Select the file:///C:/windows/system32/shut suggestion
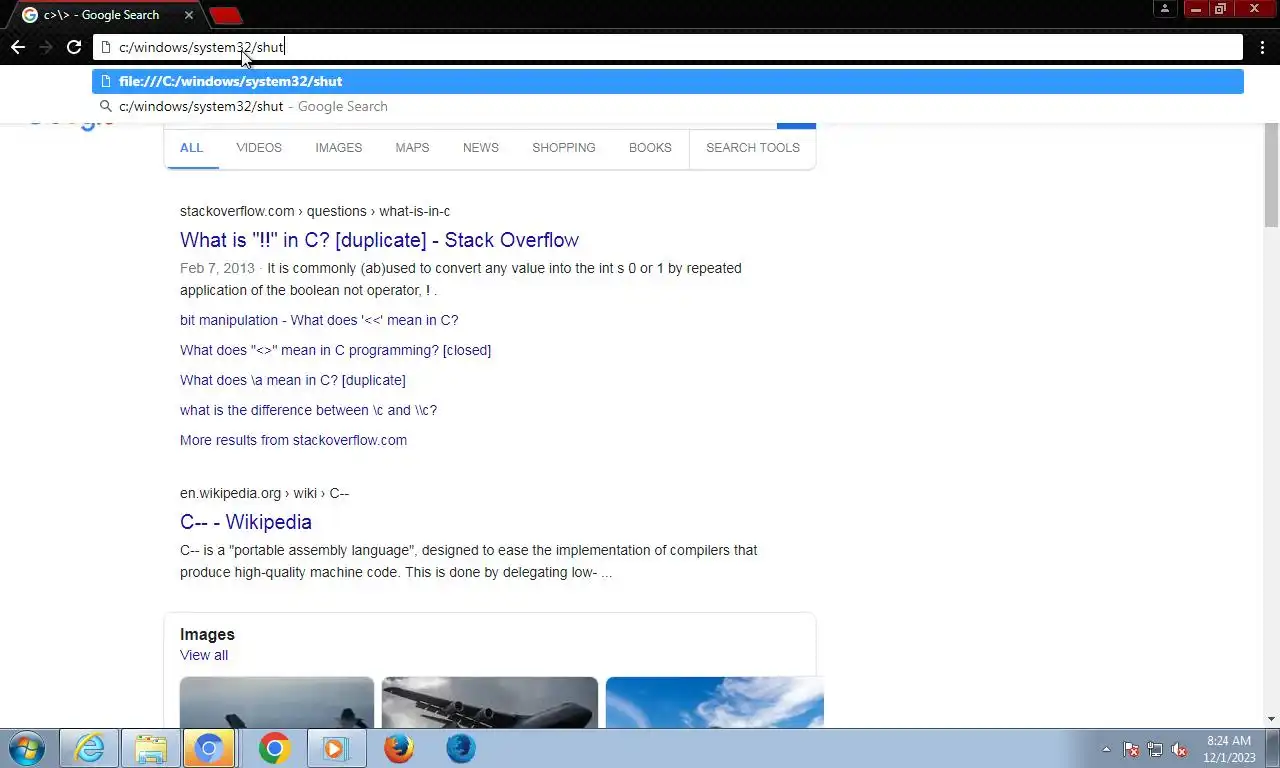 [x=668, y=81]
